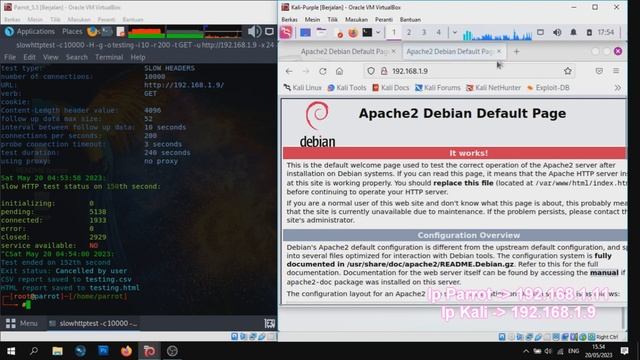Open Firefox hamburger application menu
The height and width of the screenshot is (360, 640).
tap(616, 71)
